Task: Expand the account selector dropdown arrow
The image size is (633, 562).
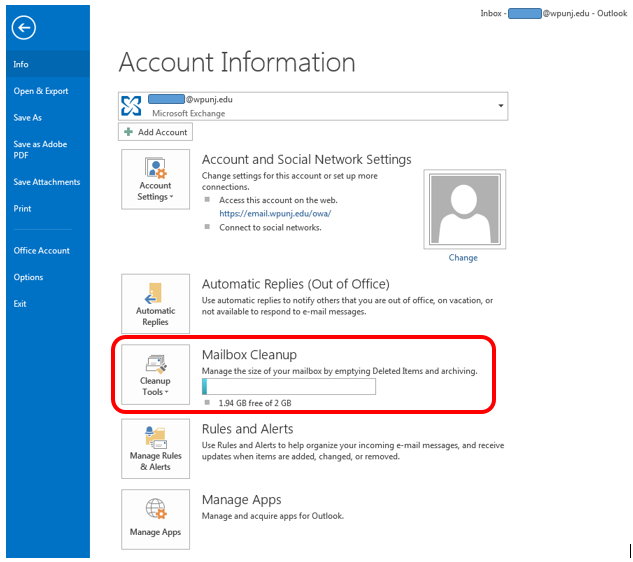Action: click(499, 106)
